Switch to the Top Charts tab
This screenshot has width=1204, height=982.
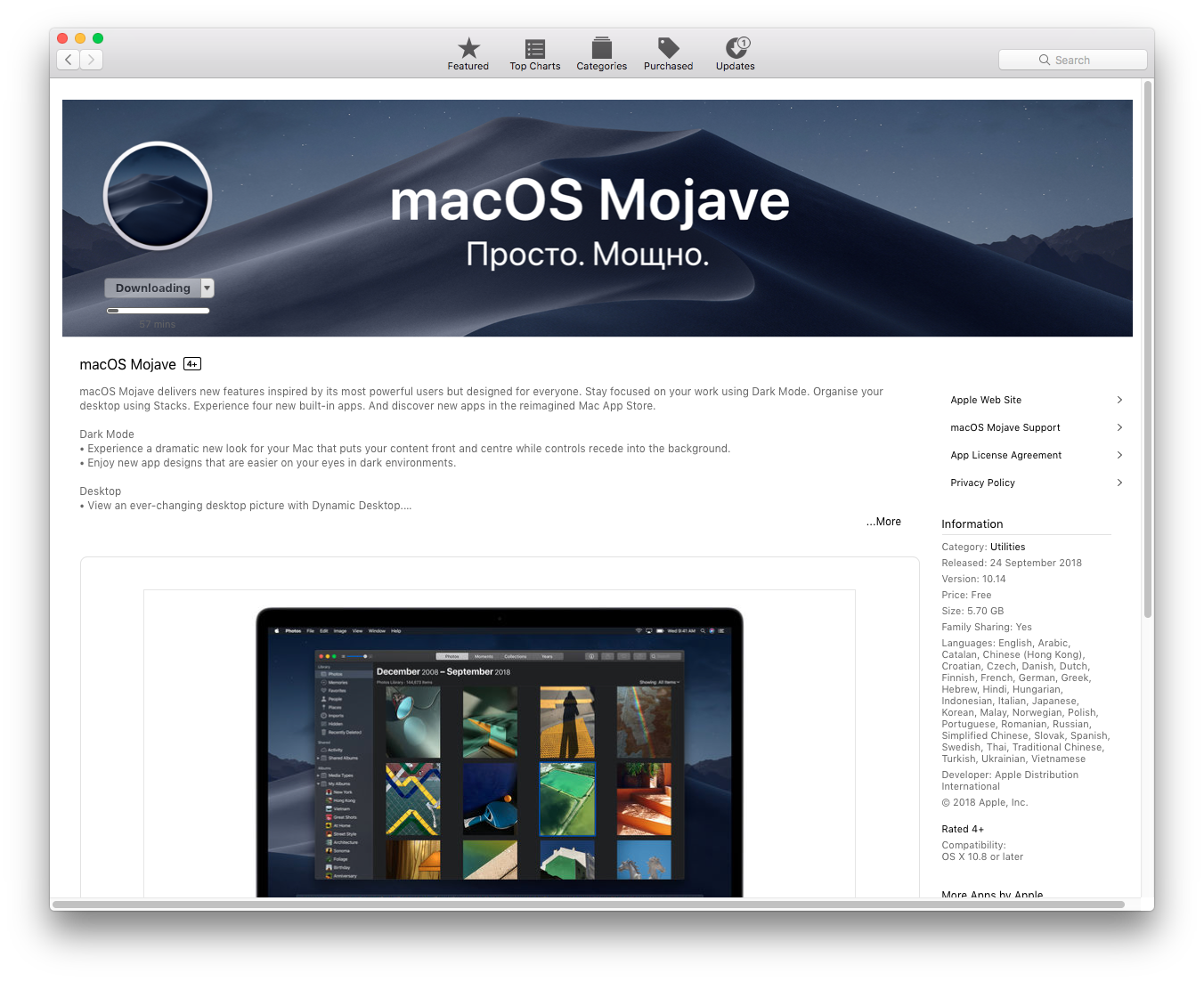pyautogui.click(x=535, y=54)
